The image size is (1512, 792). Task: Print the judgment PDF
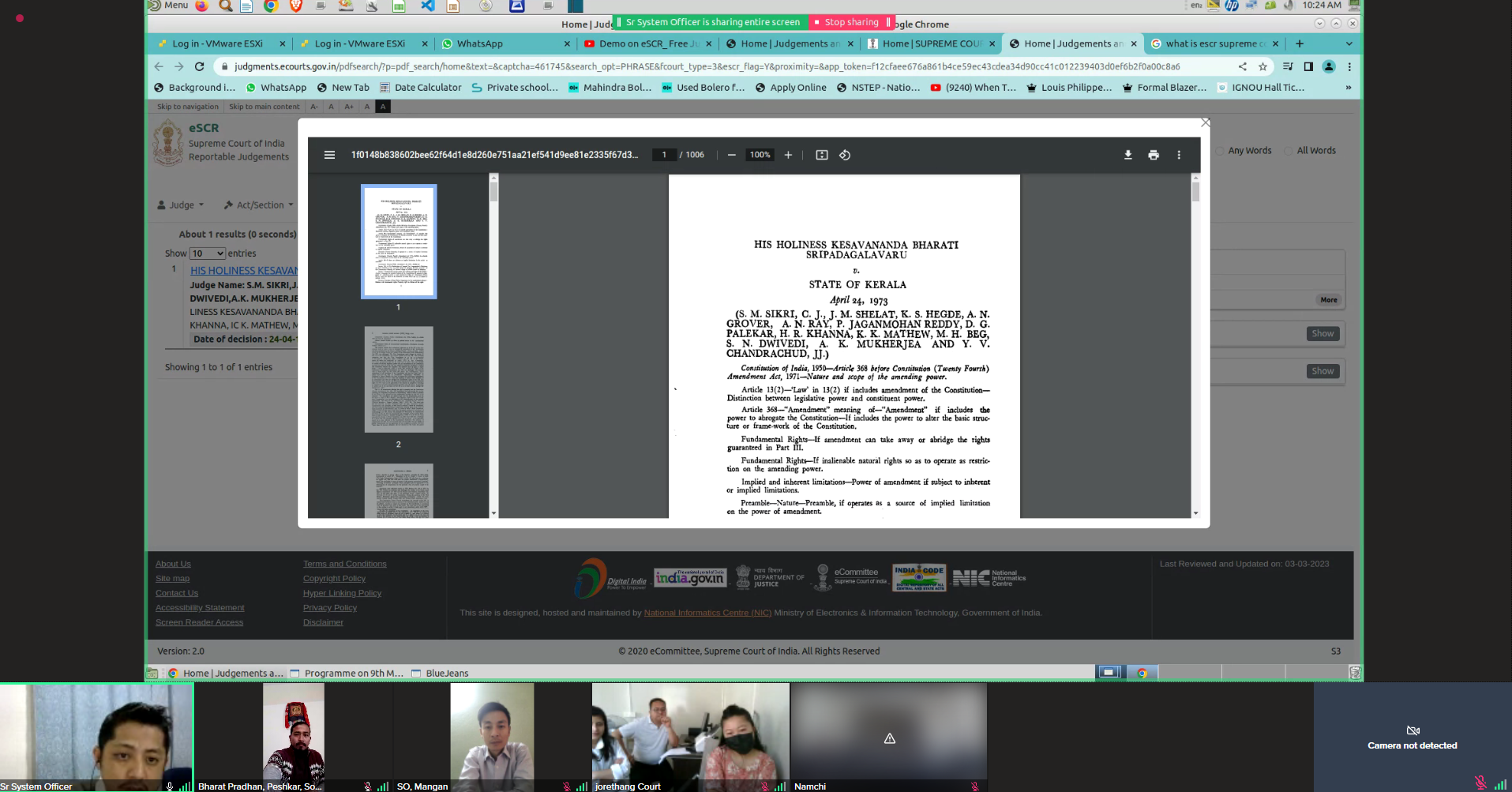(1154, 155)
